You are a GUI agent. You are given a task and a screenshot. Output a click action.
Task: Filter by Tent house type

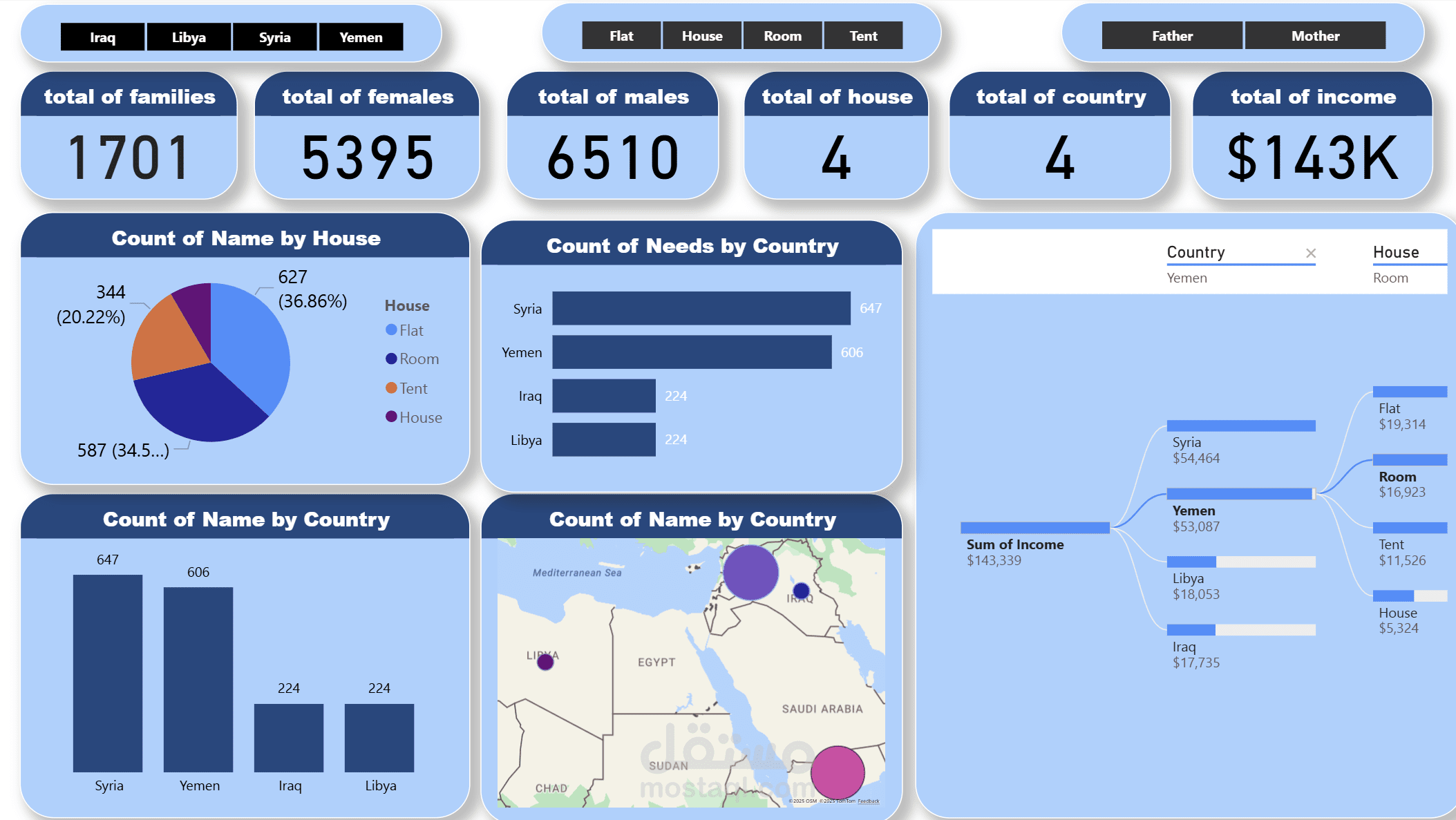click(x=863, y=36)
